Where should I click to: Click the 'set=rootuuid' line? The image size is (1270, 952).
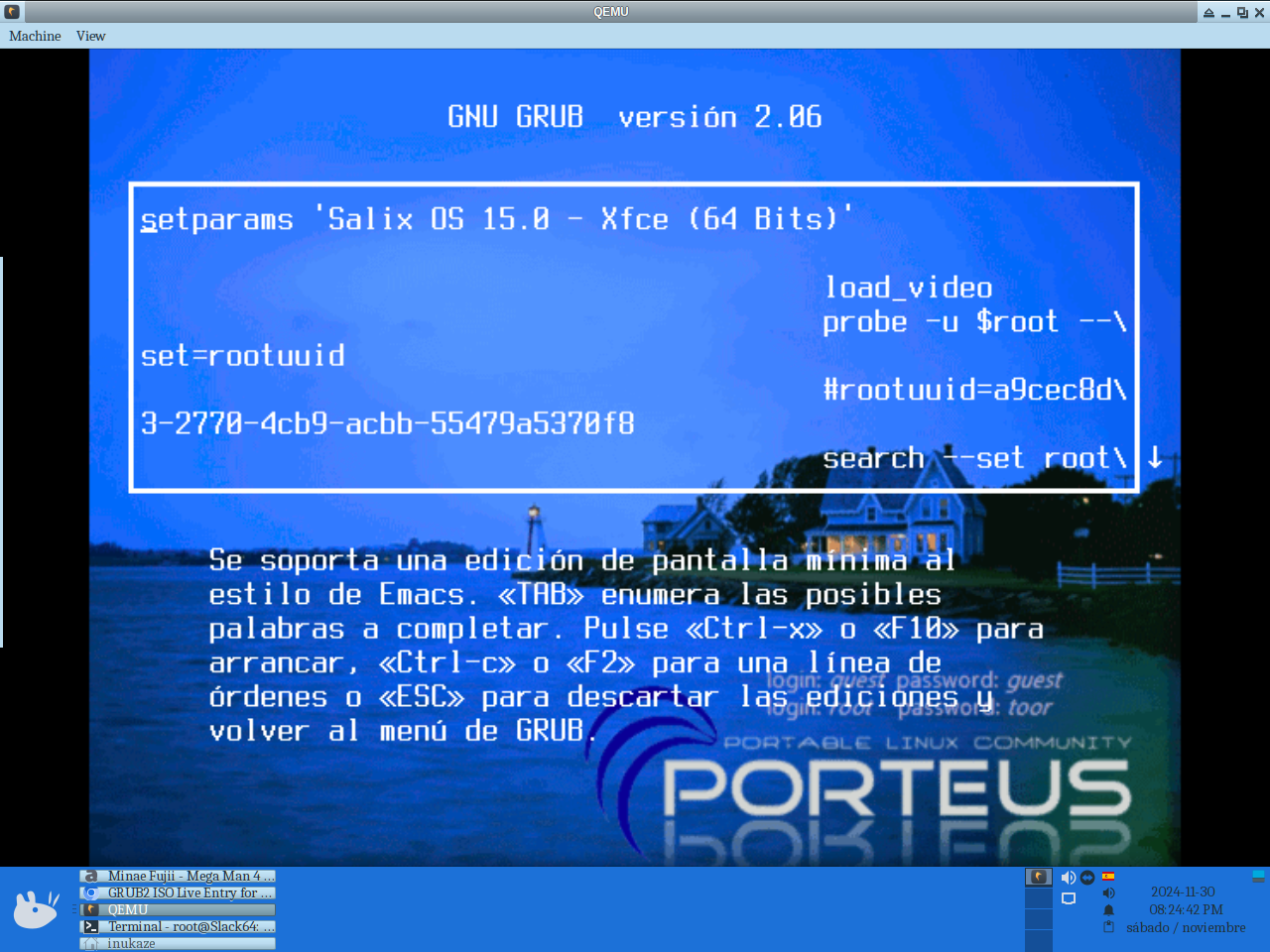pos(243,355)
